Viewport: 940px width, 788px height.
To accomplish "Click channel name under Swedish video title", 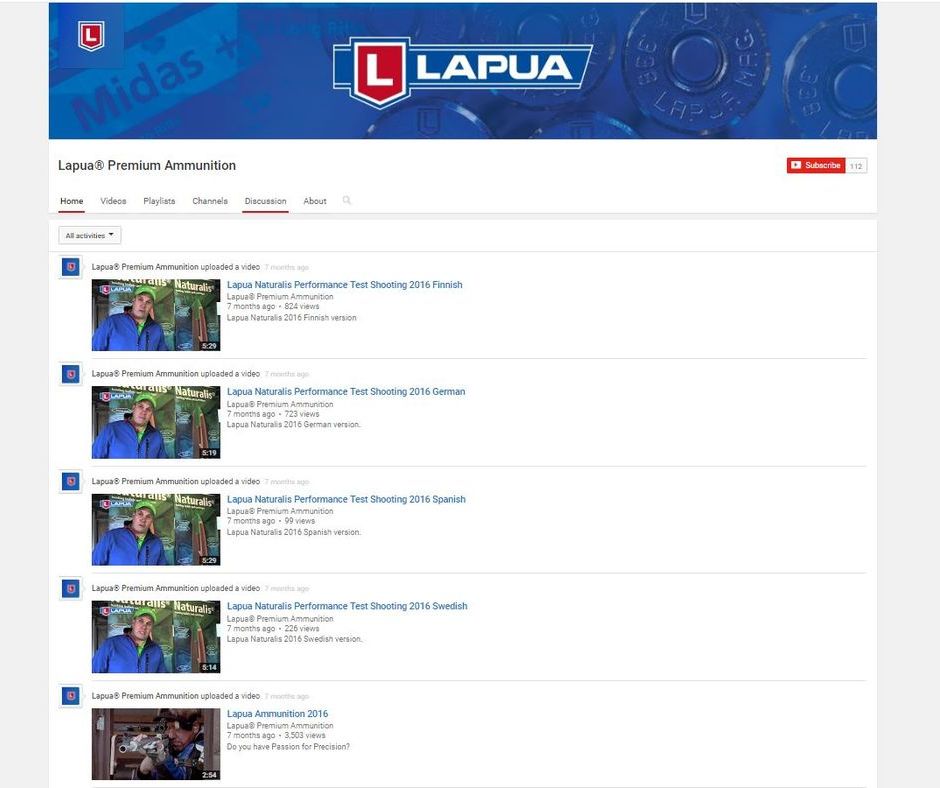I will [280, 618].
